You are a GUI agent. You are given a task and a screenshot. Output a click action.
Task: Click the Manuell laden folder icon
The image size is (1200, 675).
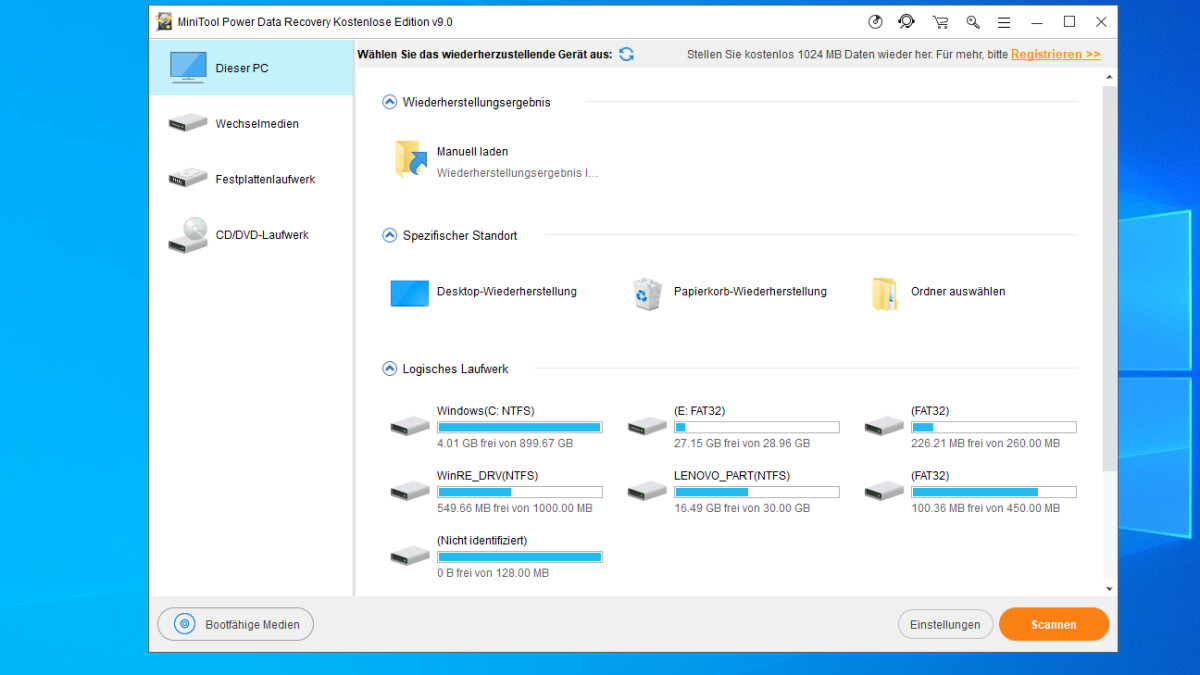coord(411,160)
